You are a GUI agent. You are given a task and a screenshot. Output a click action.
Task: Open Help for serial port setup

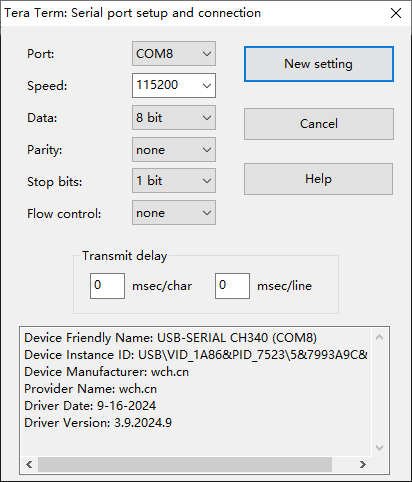318,179
